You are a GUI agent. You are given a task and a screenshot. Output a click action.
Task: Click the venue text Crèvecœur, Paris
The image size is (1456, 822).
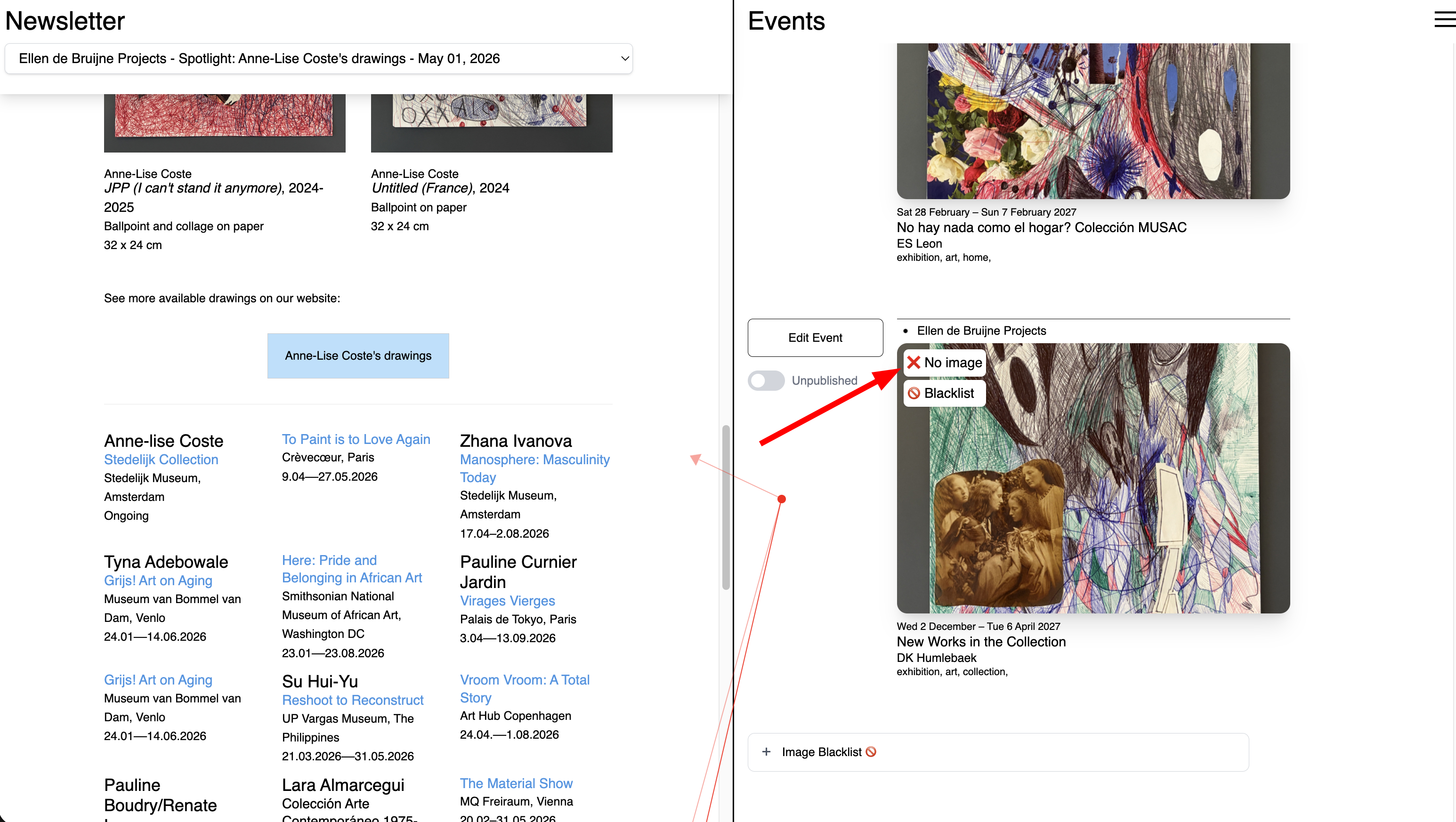[x=328, y=458]
